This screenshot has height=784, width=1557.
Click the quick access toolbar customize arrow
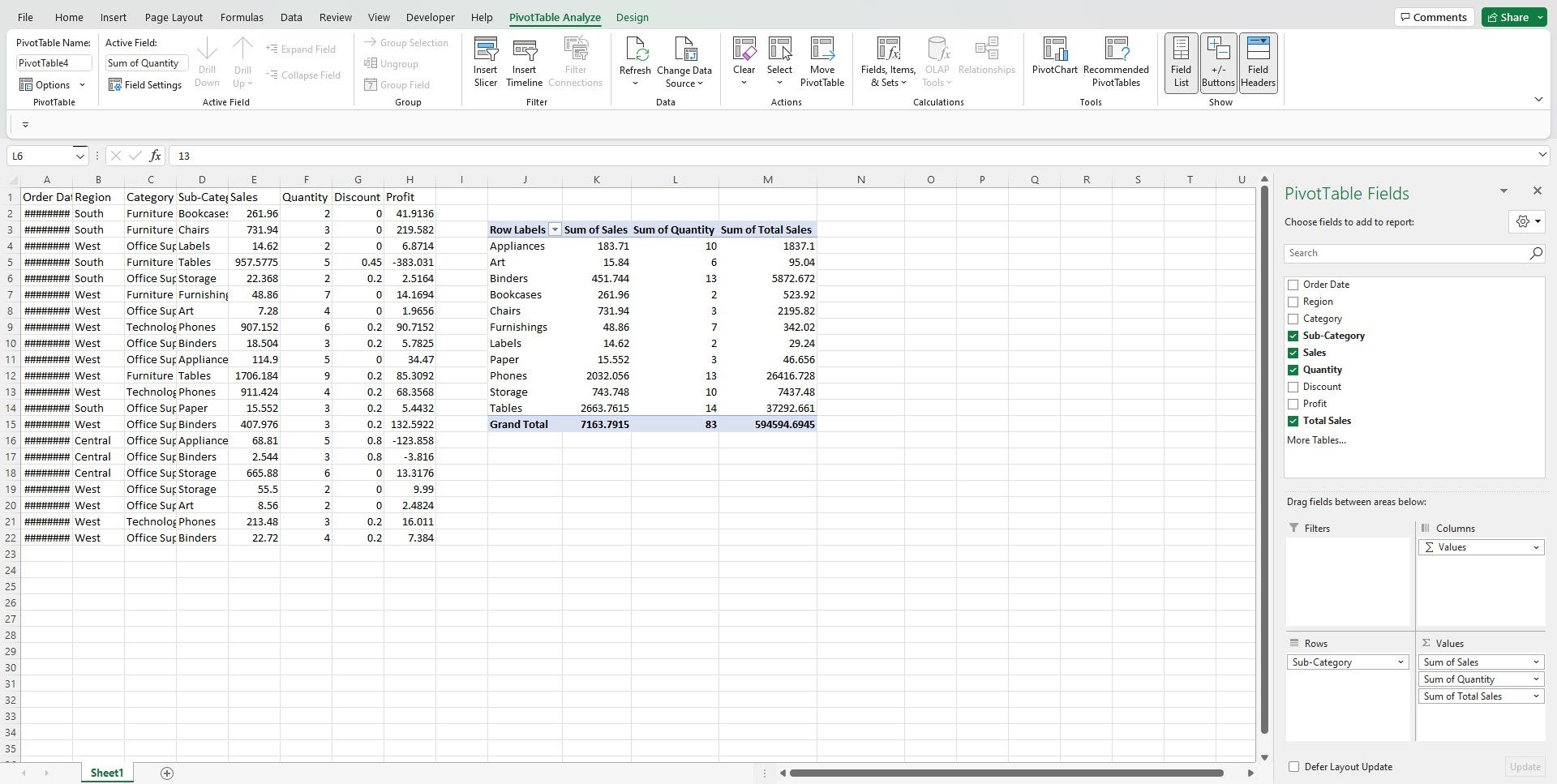25,125
